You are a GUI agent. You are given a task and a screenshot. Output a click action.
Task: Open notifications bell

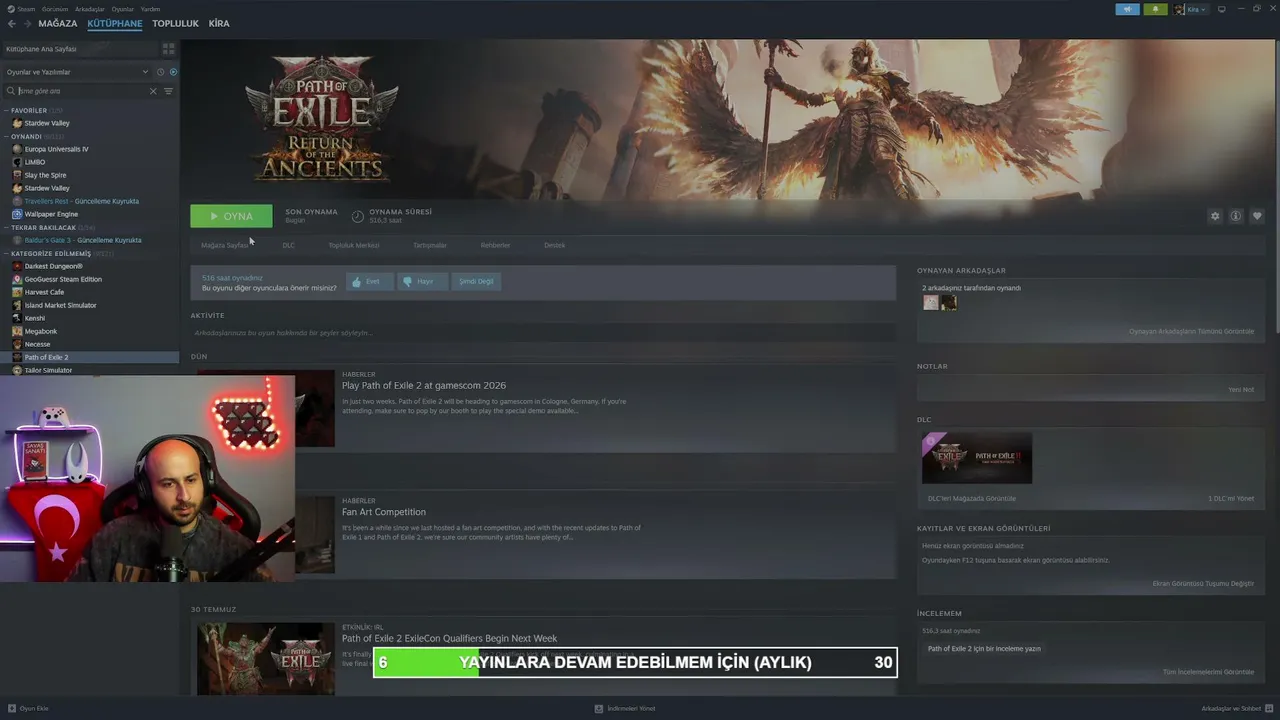1155,9
